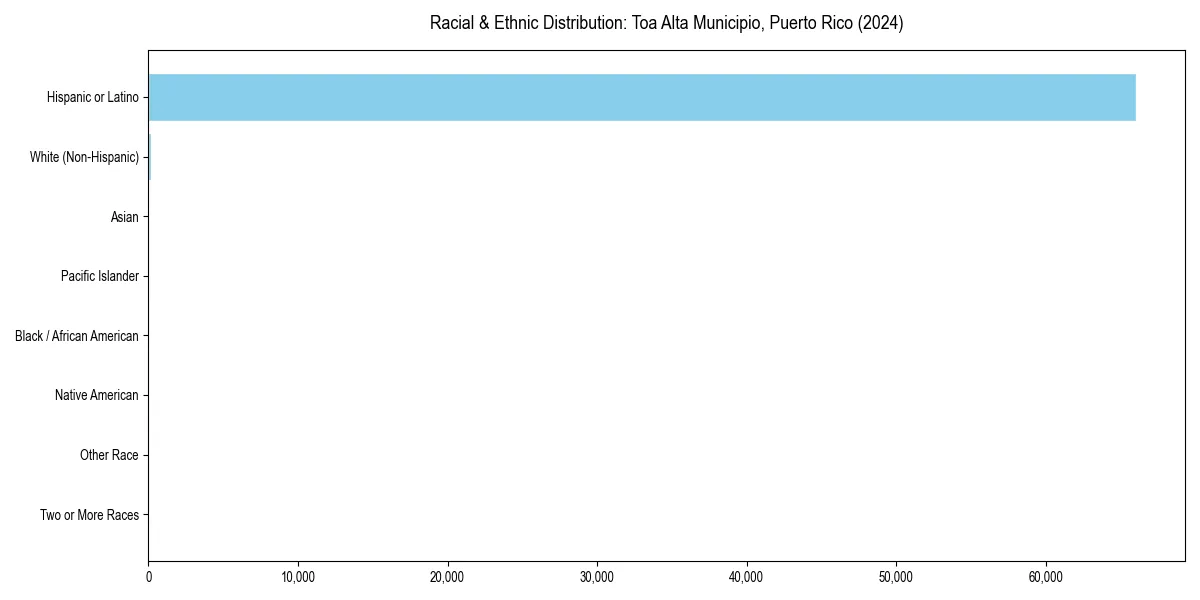This screenshot has width=1200, height=600.
Task: Select the 10,000 axis tick label
Action: click(x=298, y=577)
